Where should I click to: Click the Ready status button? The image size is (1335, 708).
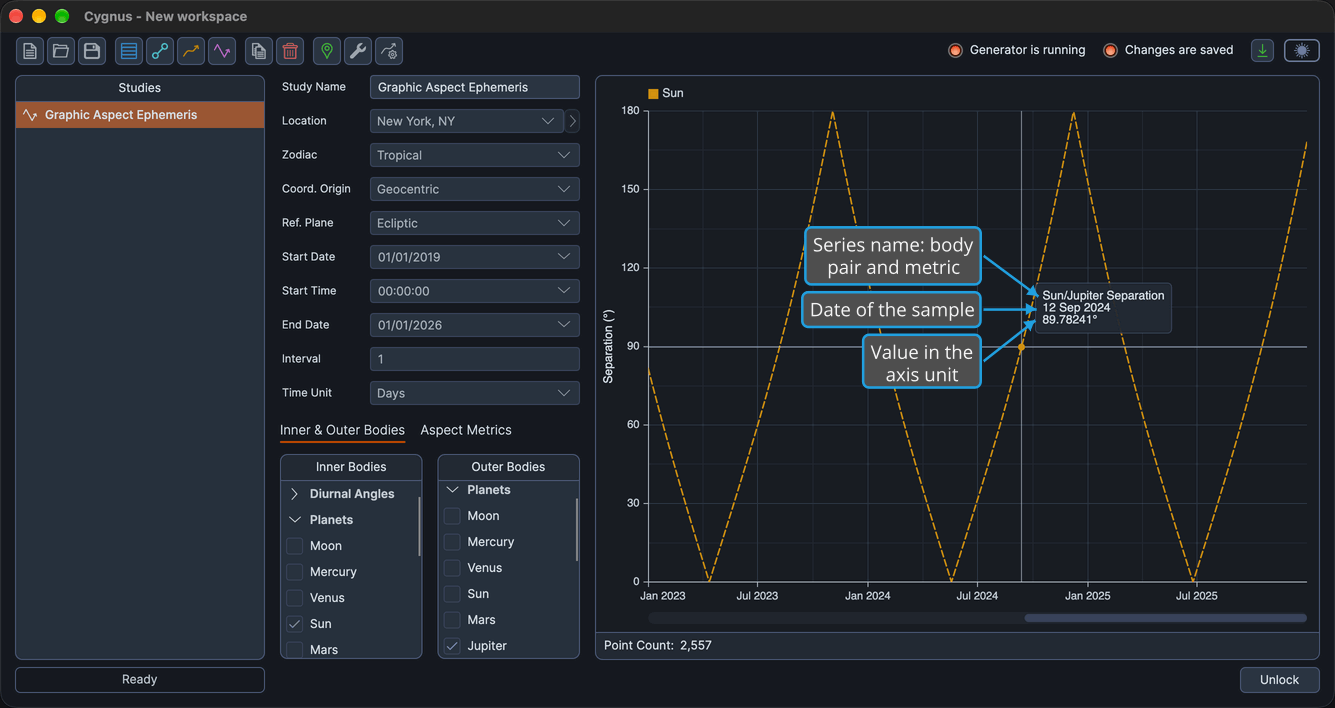tap(140, 680)
